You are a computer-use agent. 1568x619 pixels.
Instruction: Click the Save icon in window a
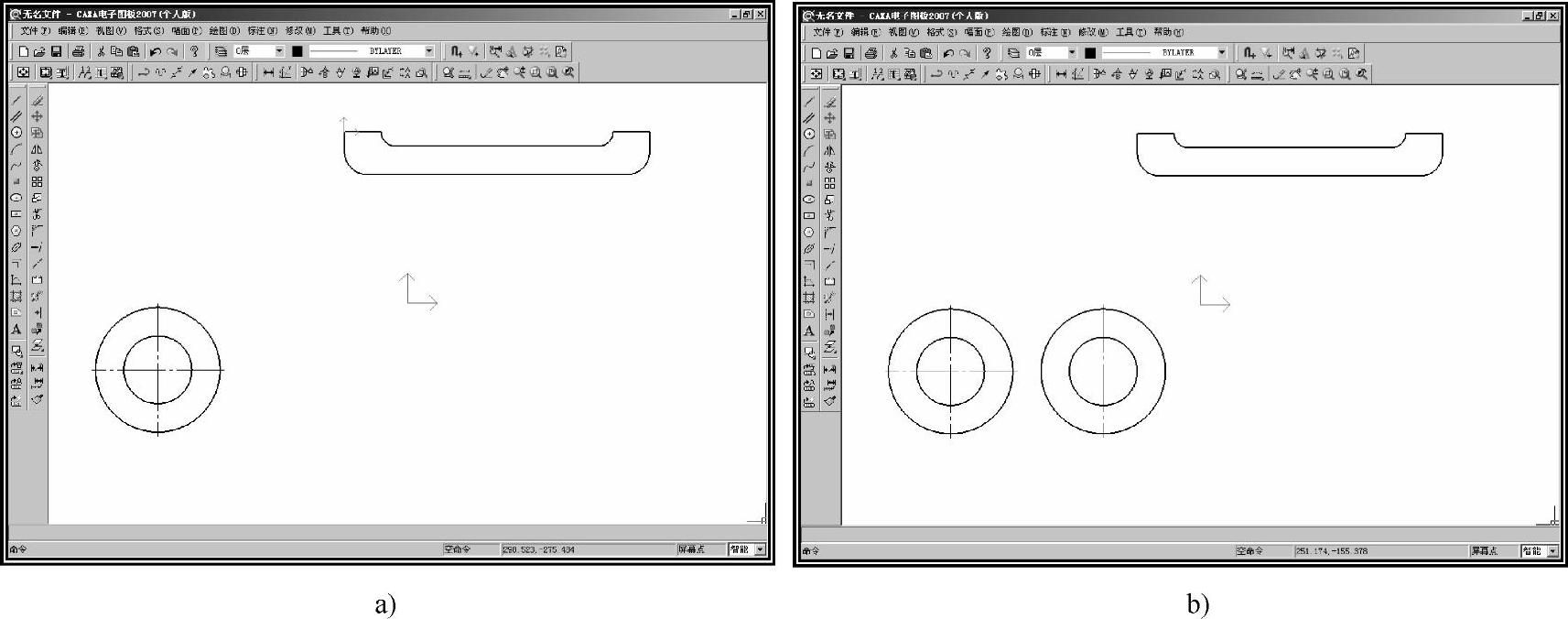(56, 51)
